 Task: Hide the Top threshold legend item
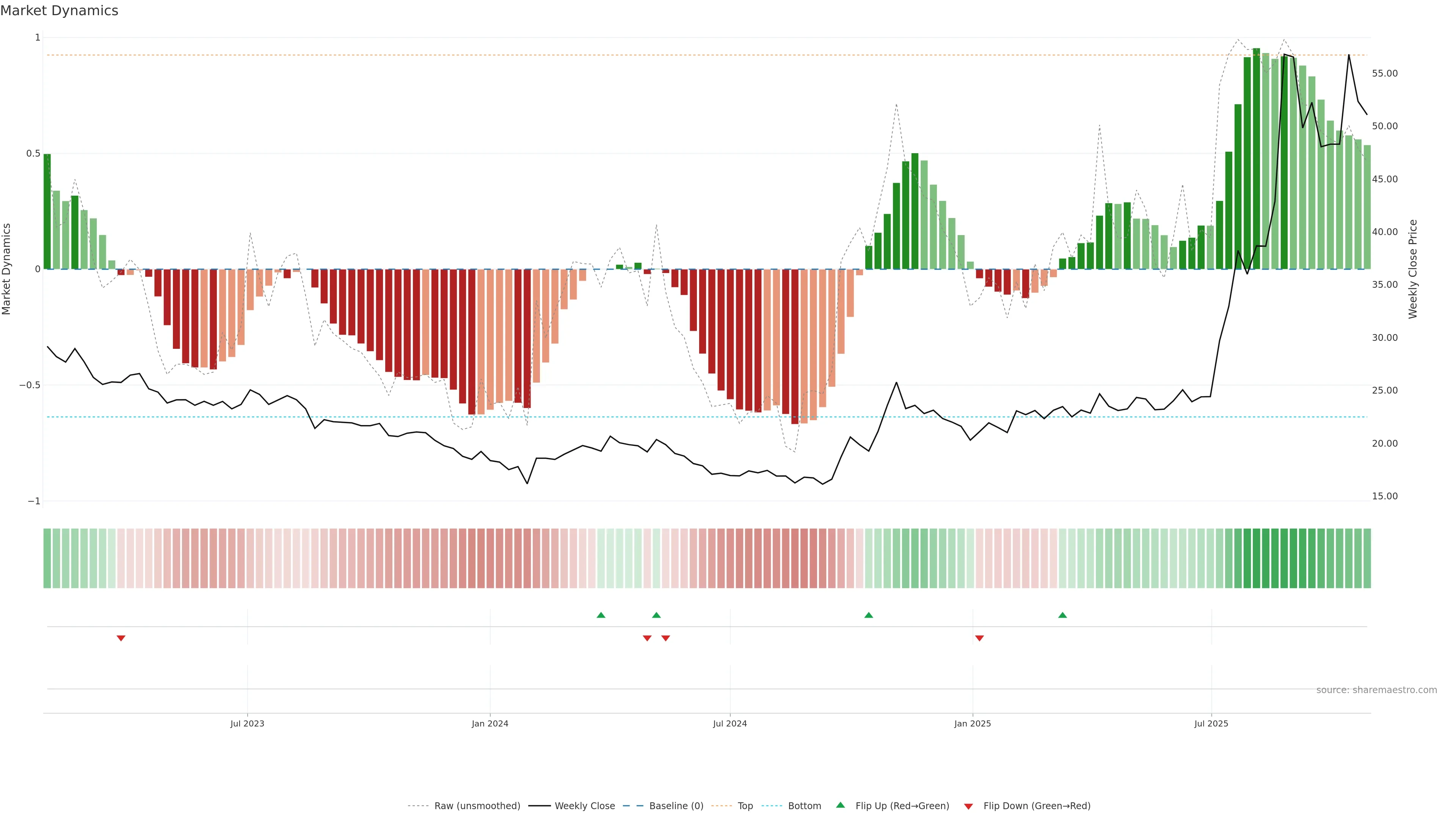coord(745,806)
